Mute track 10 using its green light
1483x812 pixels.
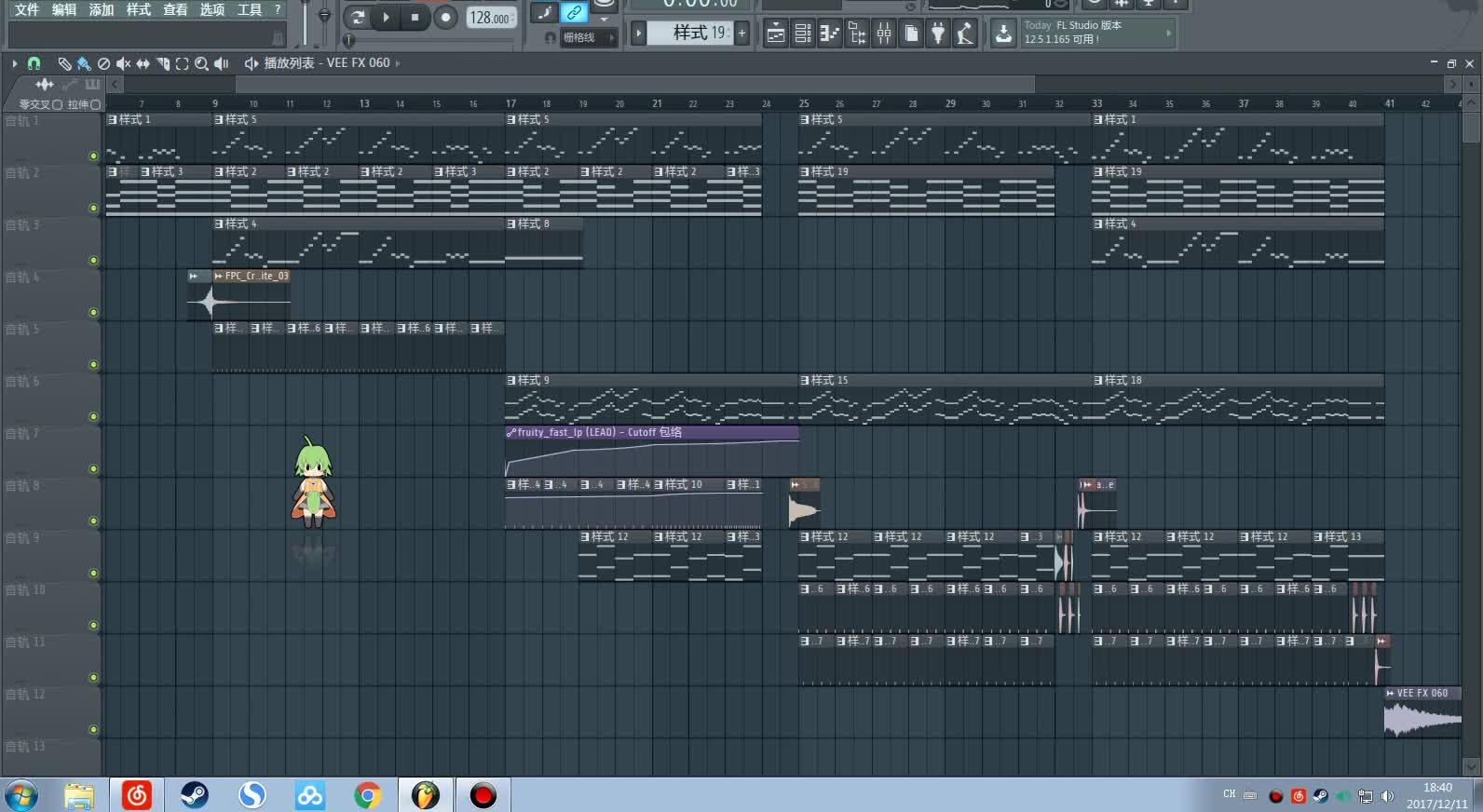(93, 625)
